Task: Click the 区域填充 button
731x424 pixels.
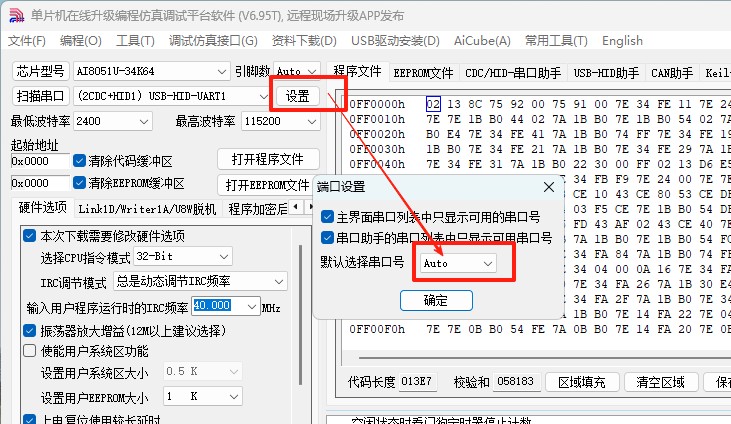Action: [x=582, y=382]
